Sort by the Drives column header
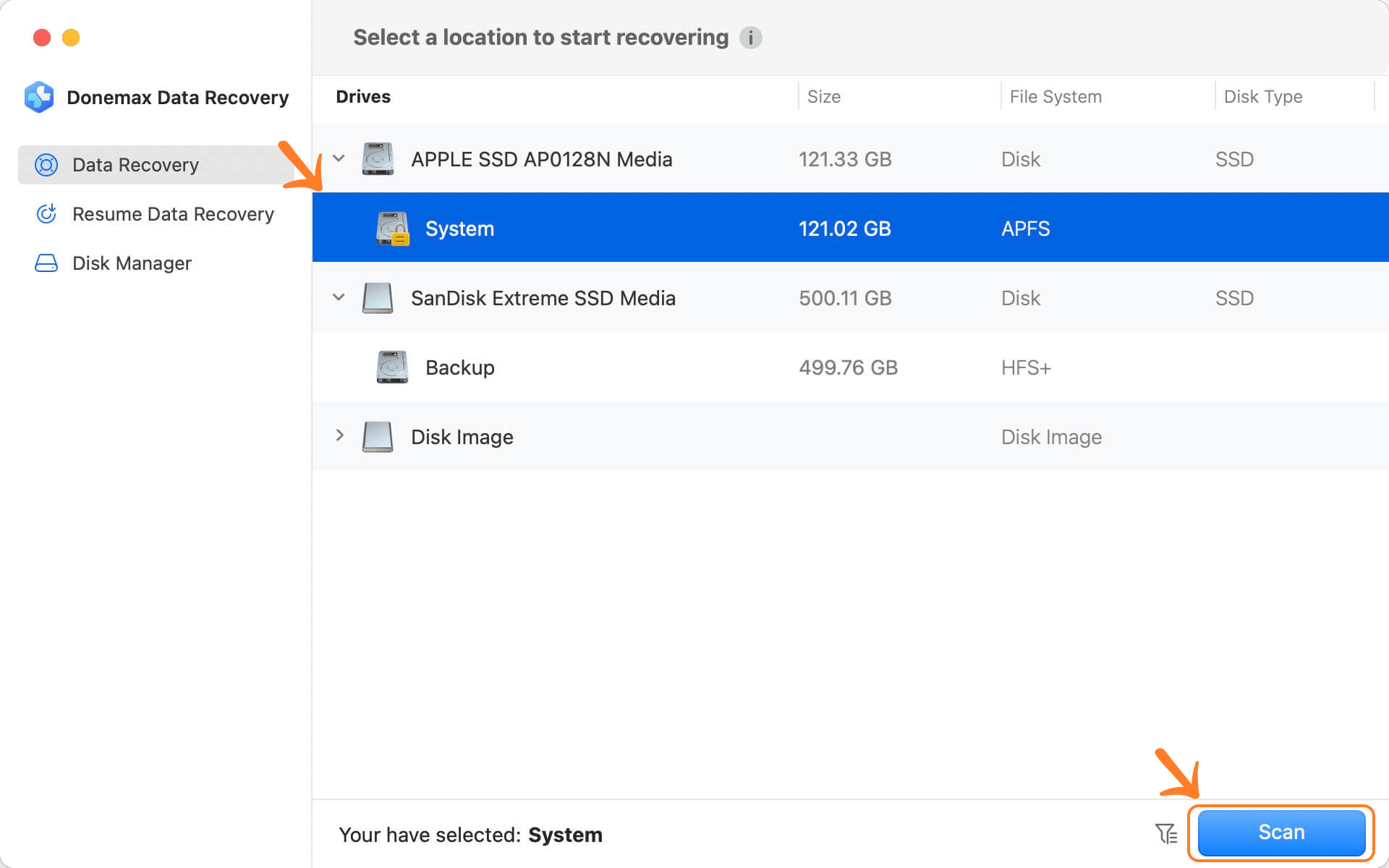1389x868 pixels. click(363, 96)
